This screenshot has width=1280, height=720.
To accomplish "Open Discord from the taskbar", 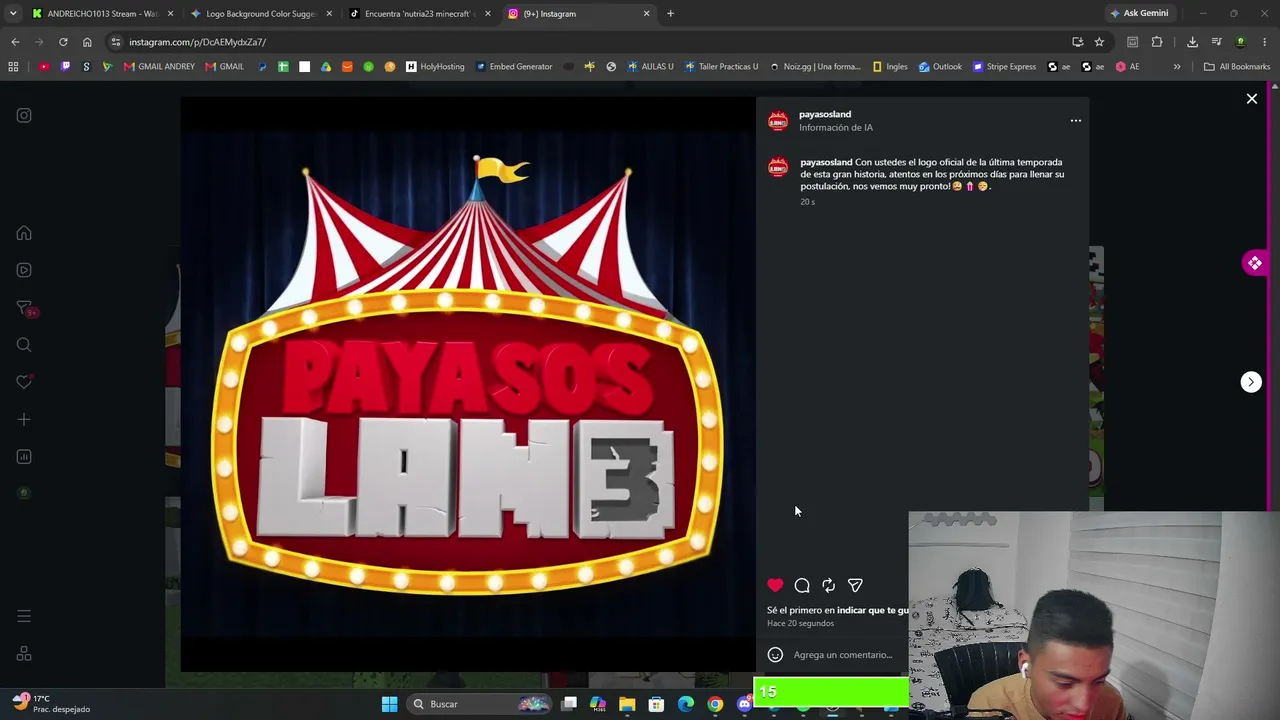I will [x=744, y=704].
